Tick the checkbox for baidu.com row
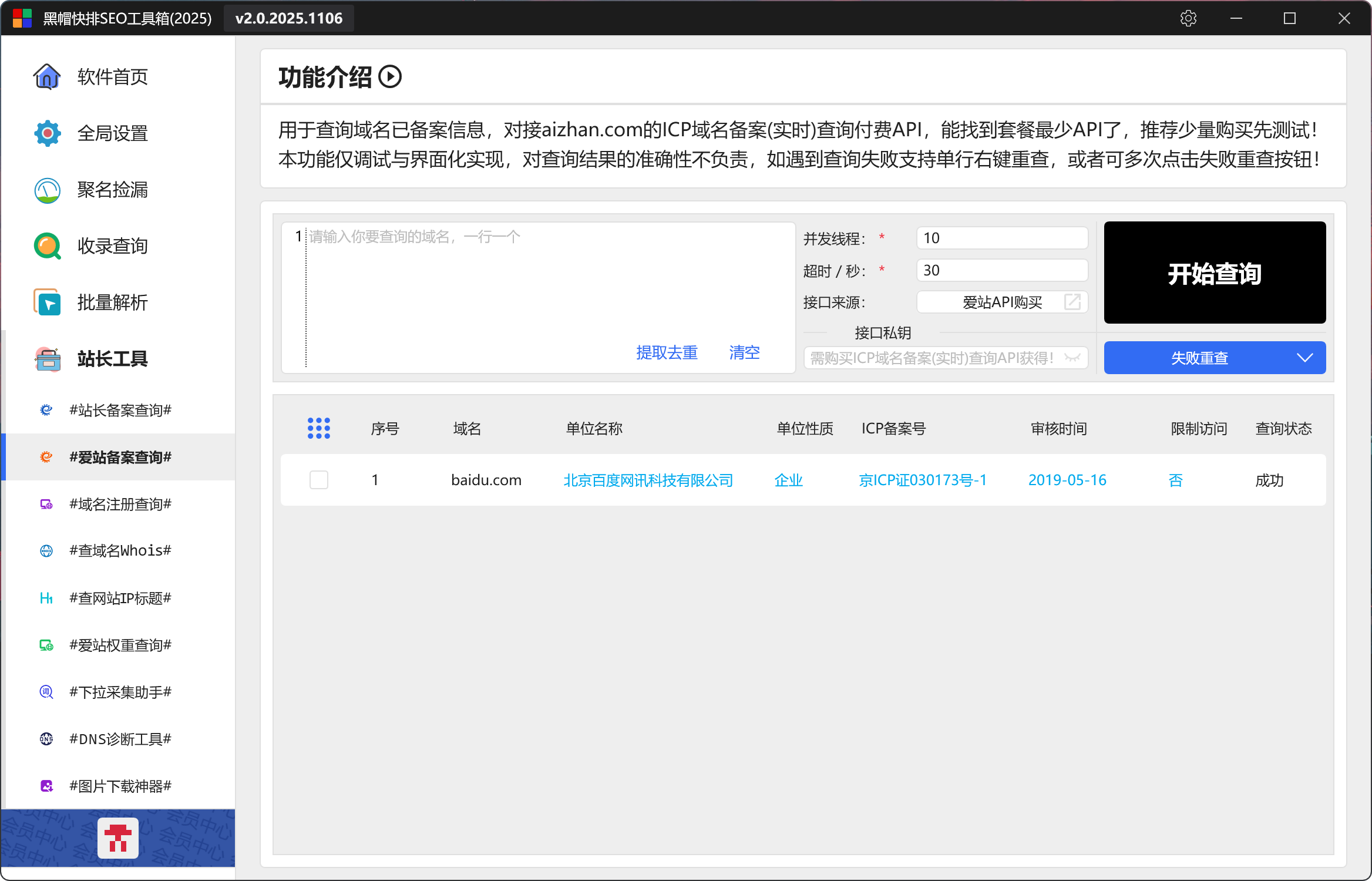The image size is (1372, 881). pyautogui.click(x=319, y=480)
